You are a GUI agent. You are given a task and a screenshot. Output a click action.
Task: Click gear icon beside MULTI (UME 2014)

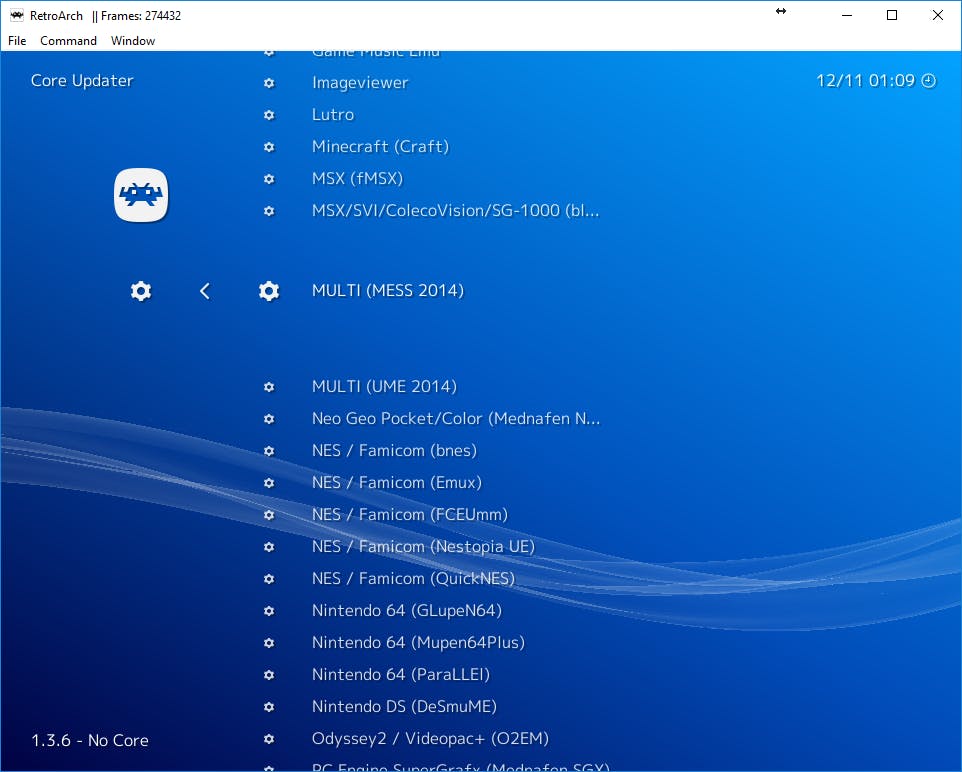coord(269,387)
